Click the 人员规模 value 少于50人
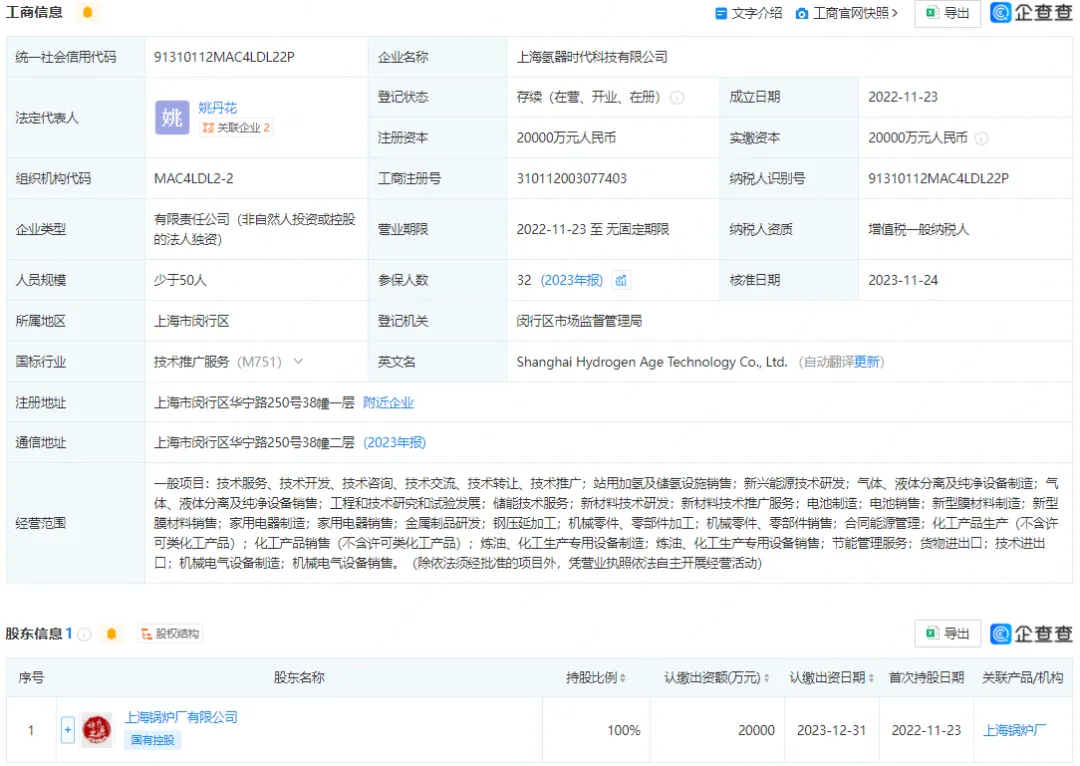 pos(180,280)
